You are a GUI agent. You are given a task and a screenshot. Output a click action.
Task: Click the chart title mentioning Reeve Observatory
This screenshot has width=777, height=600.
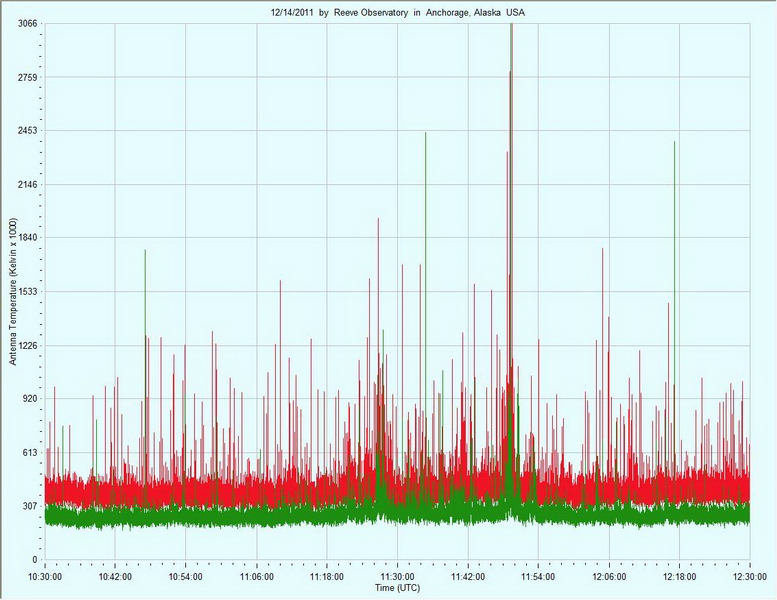(x=397, y=13)
